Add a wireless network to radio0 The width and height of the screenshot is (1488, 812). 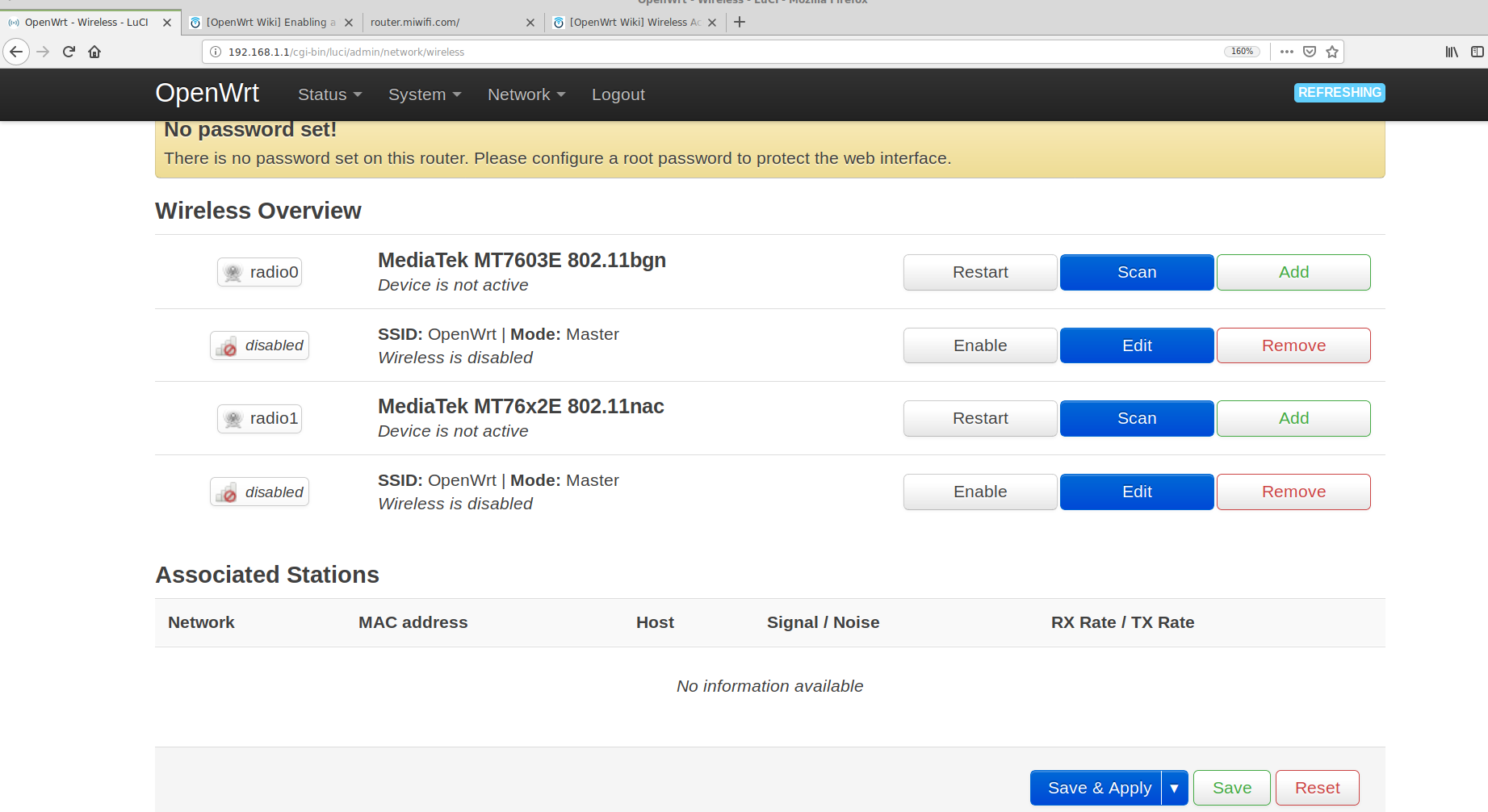pyautogui.click(x=1293, y=272)
